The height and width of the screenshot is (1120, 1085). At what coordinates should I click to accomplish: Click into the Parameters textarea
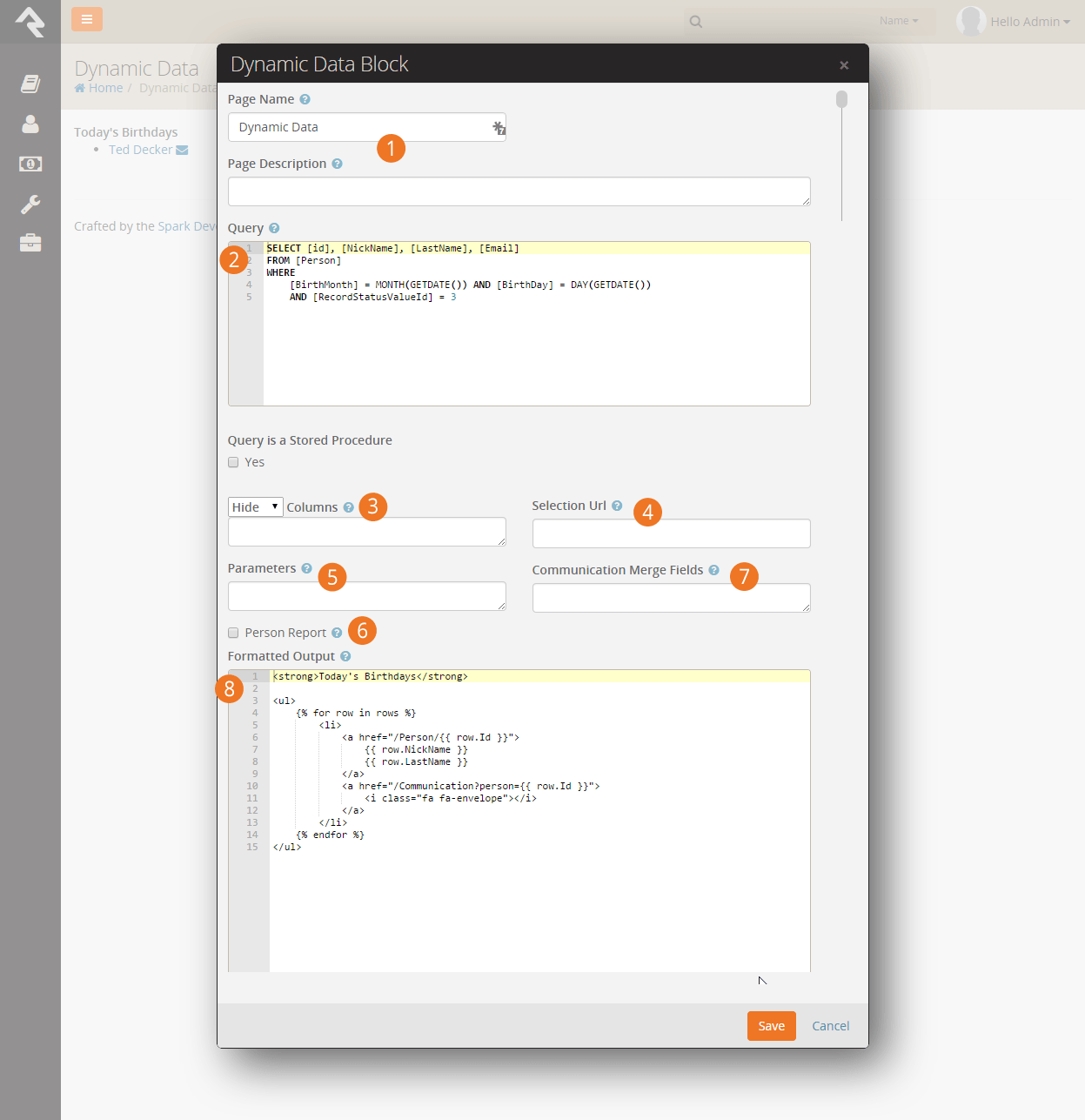pos(367,596)
